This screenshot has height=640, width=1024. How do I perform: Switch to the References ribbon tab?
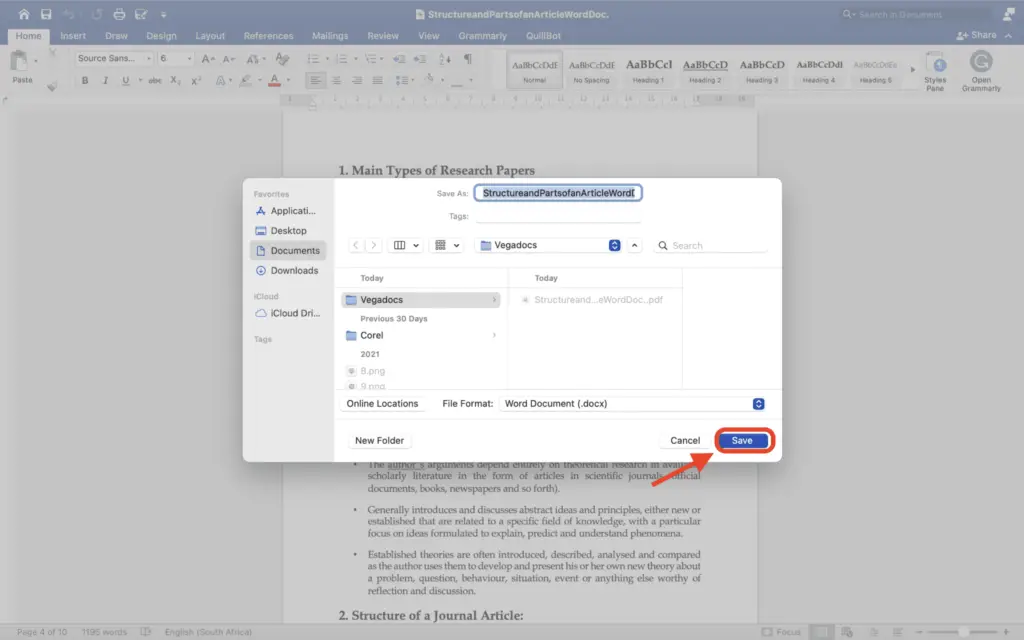268,36
